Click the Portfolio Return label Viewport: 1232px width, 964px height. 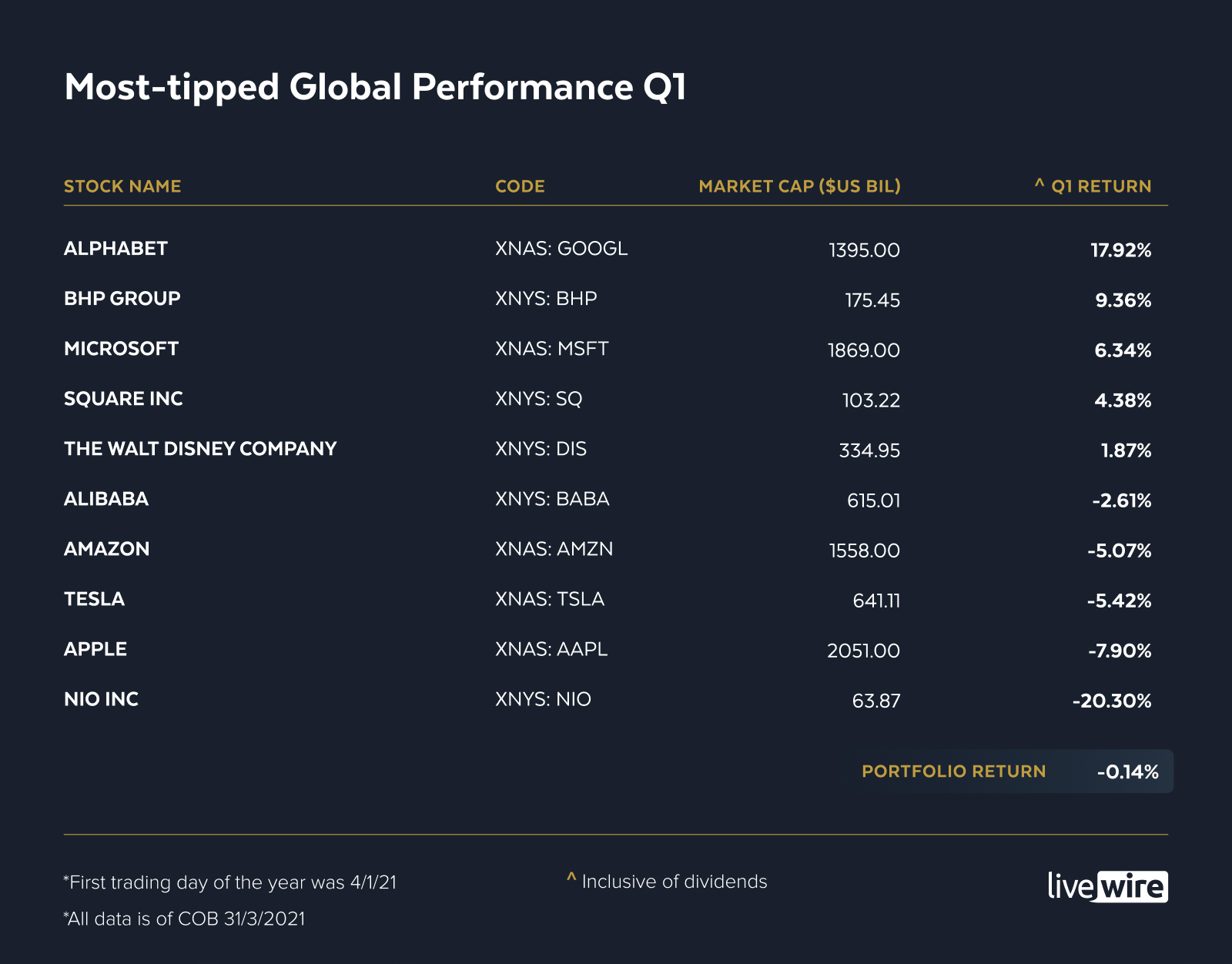click(x=953, y=772)
